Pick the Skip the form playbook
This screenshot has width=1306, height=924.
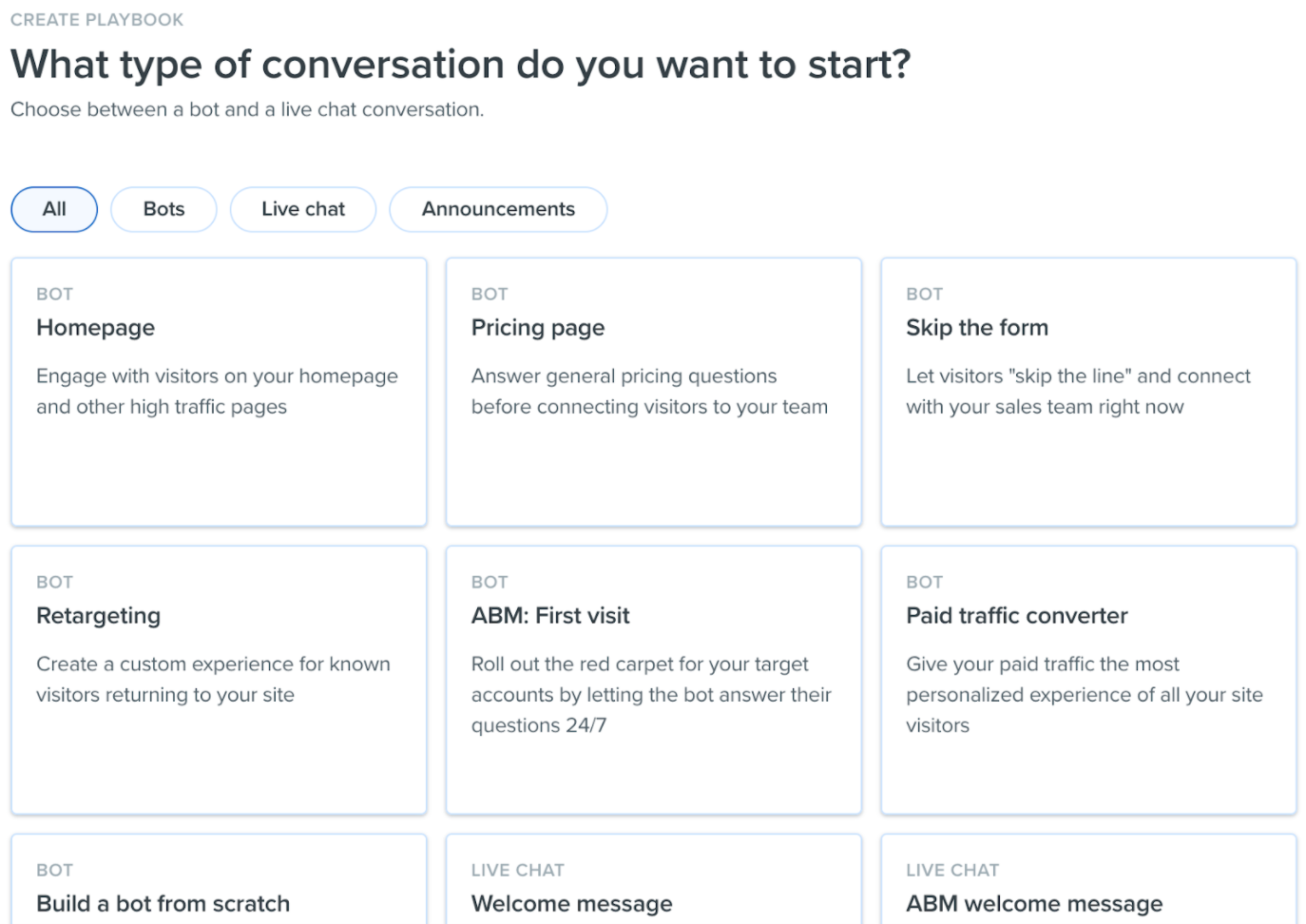point(1088,392)
